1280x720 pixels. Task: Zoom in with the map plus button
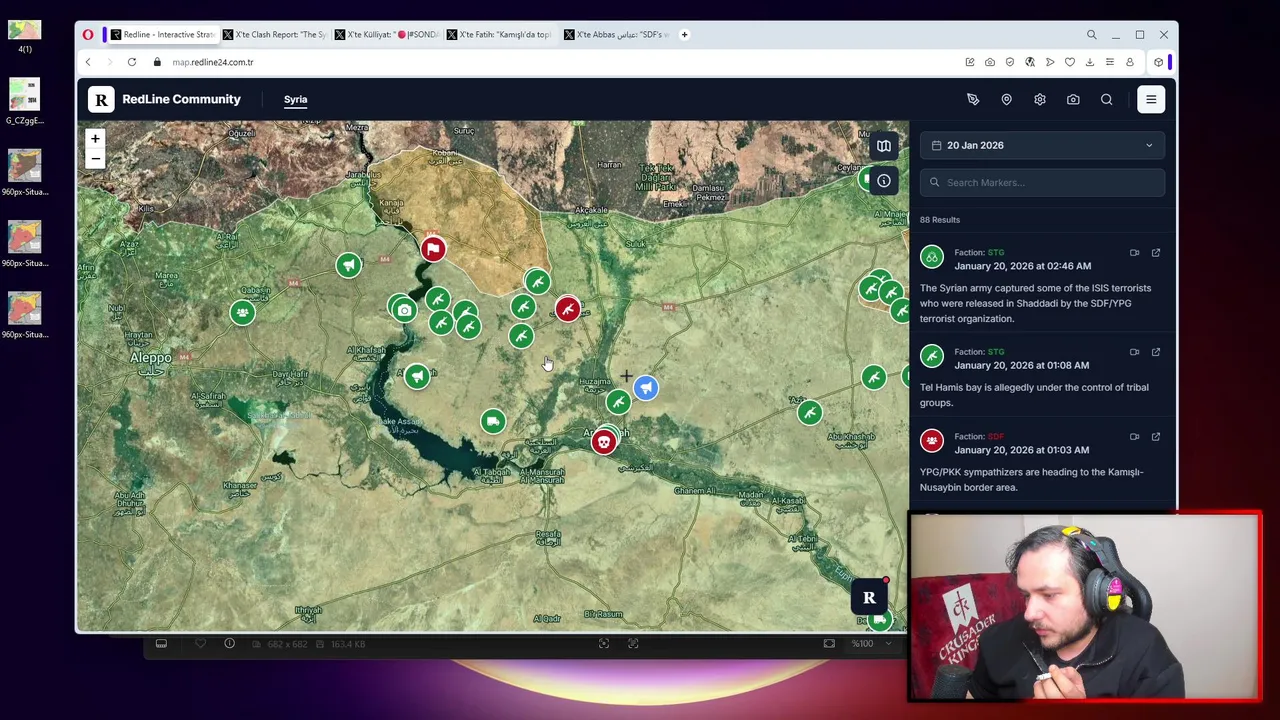tap(95, 139)
